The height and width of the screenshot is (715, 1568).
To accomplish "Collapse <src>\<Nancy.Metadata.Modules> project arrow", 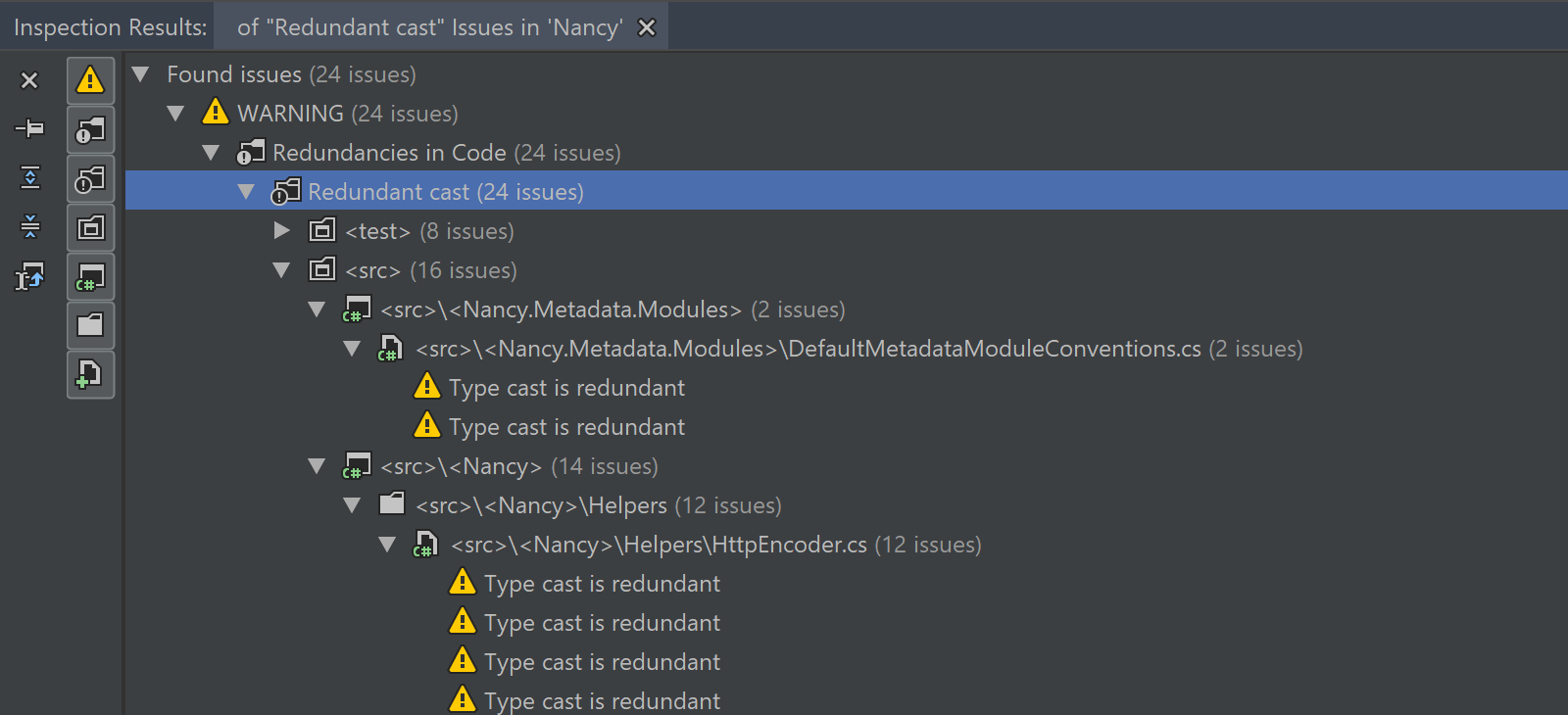I will (x=317, y=310).
